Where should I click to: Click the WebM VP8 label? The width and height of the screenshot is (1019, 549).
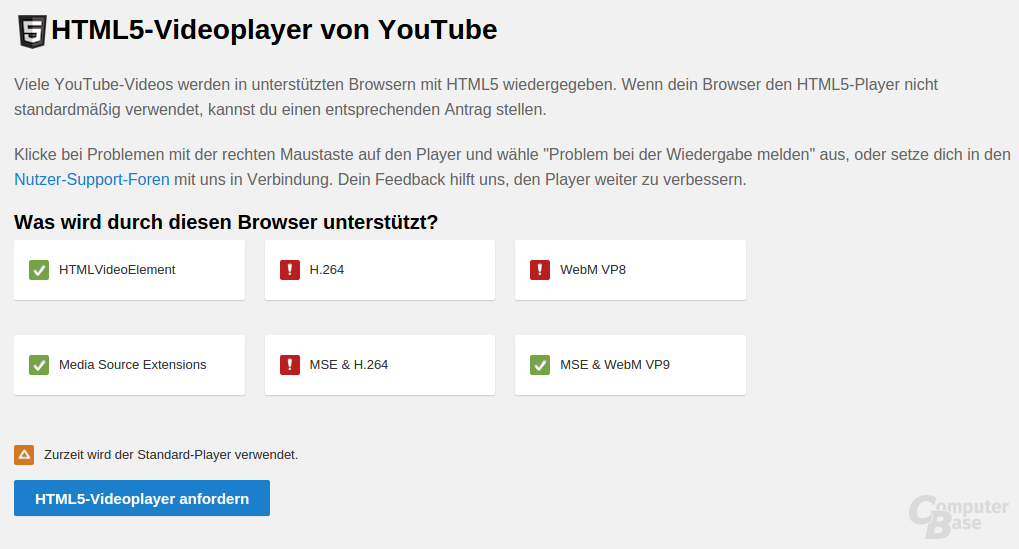(593, 270)
